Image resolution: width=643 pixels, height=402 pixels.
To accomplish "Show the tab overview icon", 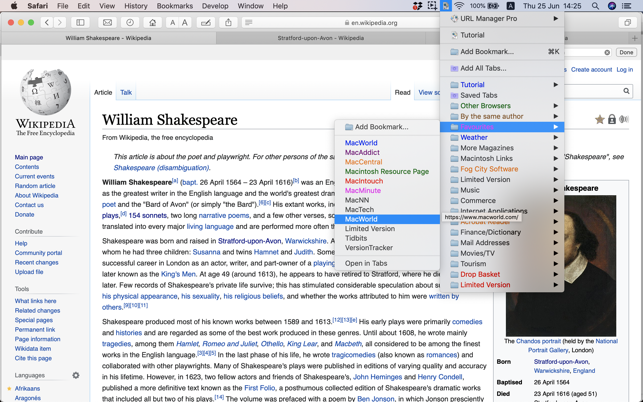I will (x=627, y=23).
